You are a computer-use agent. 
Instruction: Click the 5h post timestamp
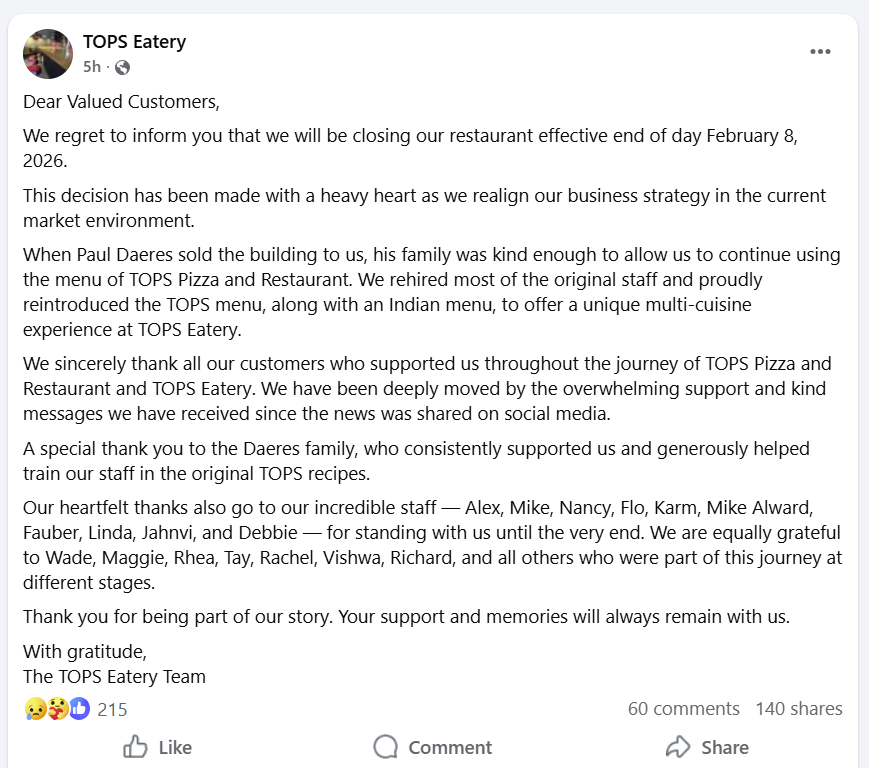(x=92, y=67)
